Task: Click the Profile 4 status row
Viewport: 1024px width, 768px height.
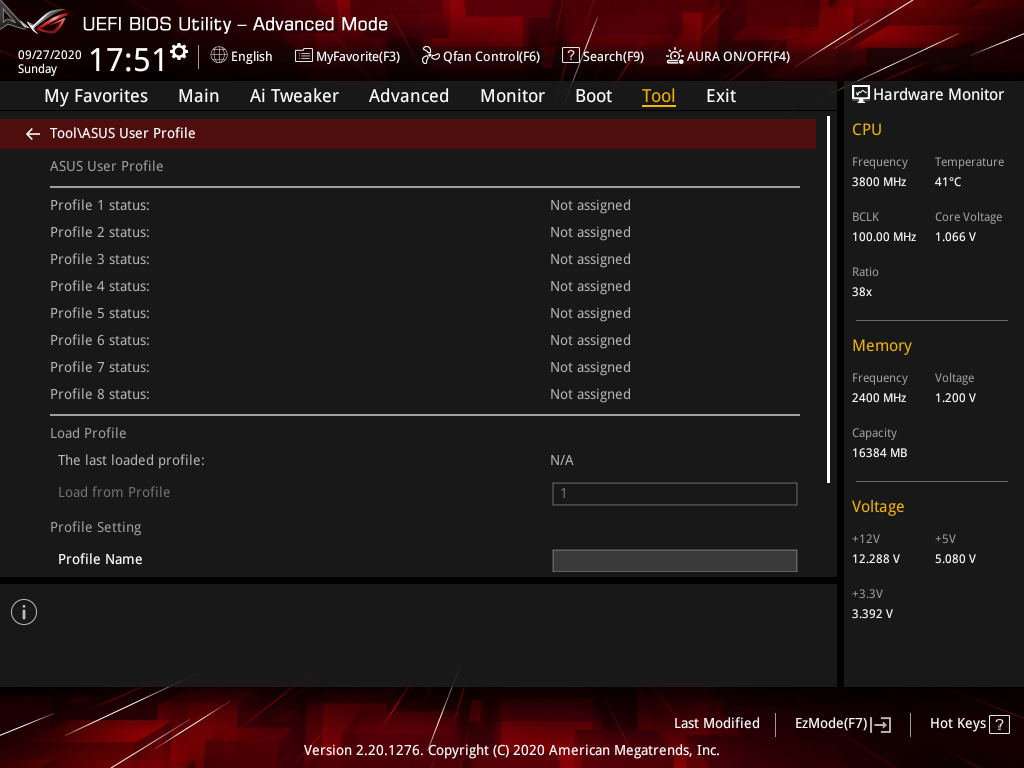Action: click(424, 286)
